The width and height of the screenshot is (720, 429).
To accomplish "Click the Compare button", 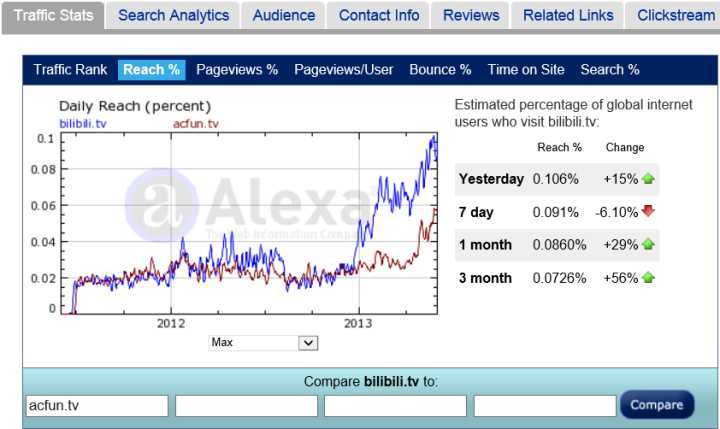I will coord(657,405).
